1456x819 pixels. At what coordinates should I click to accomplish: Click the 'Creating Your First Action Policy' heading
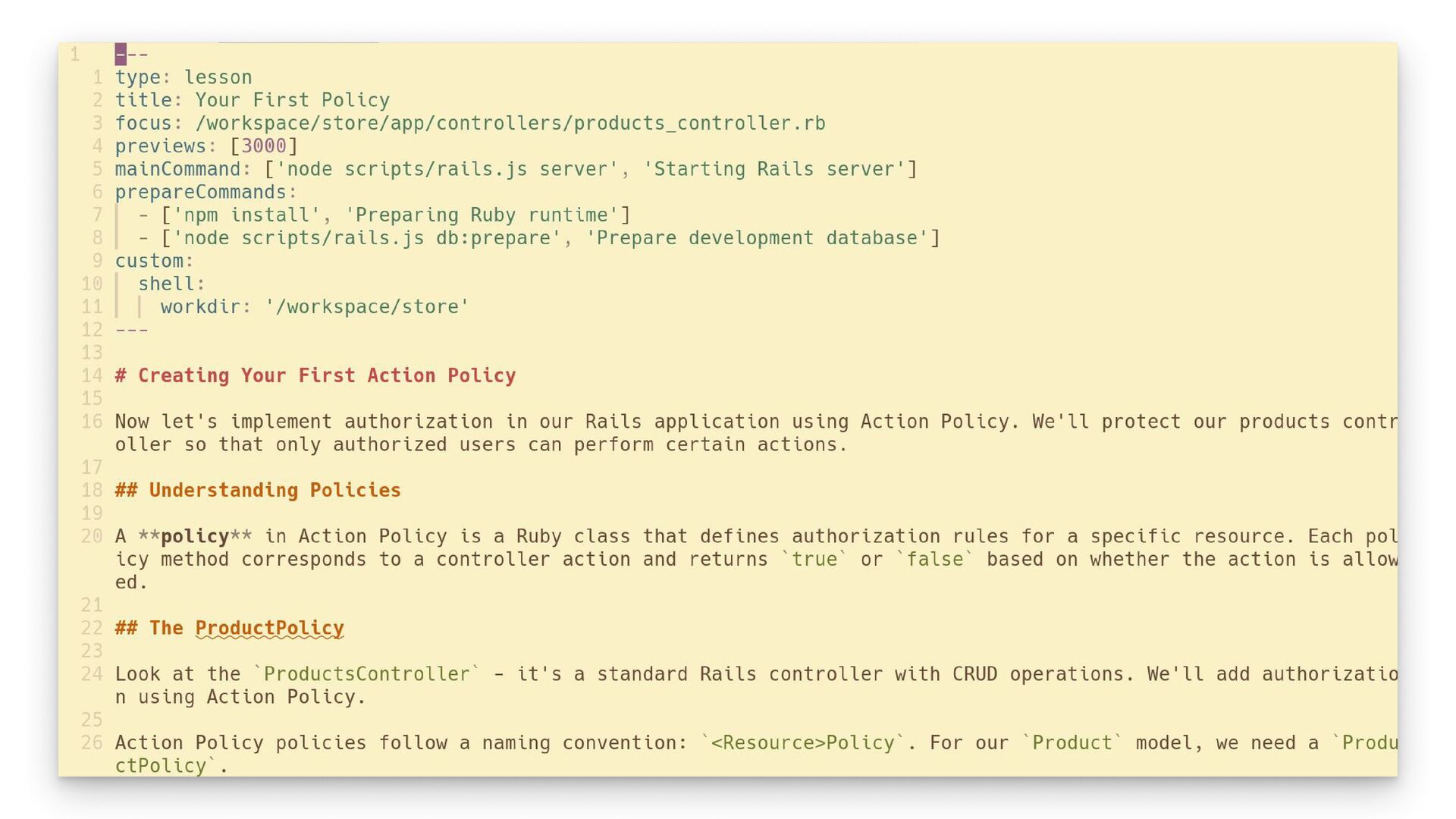[326, 375]
